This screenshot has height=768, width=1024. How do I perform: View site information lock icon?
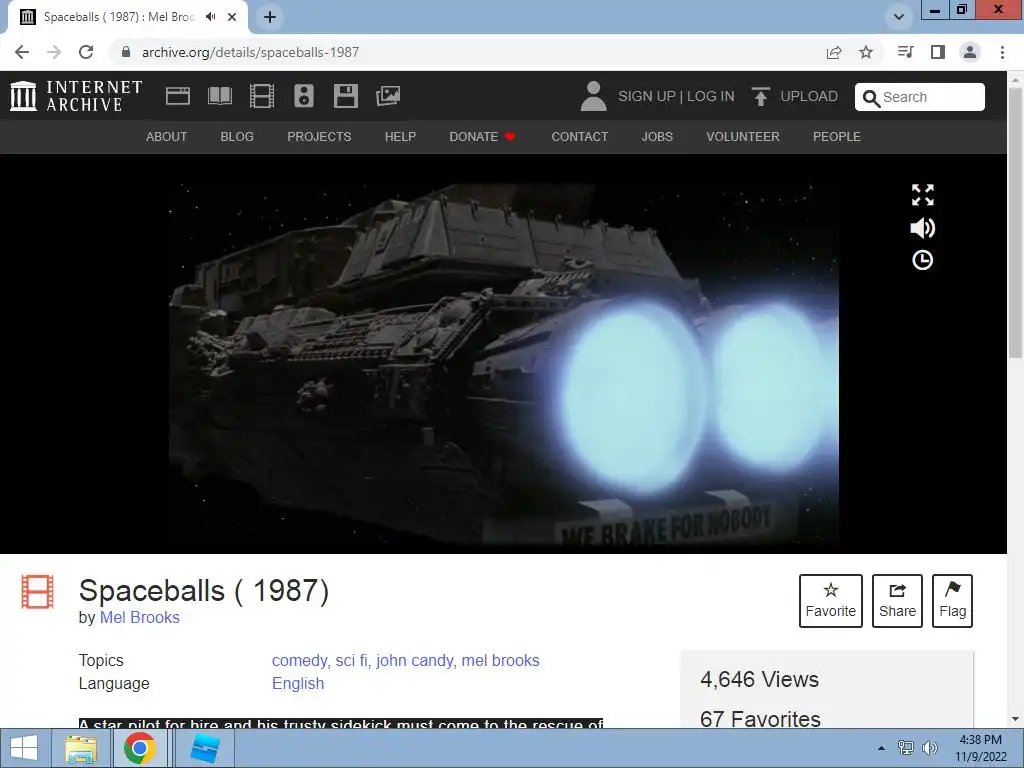click(126, 52)
